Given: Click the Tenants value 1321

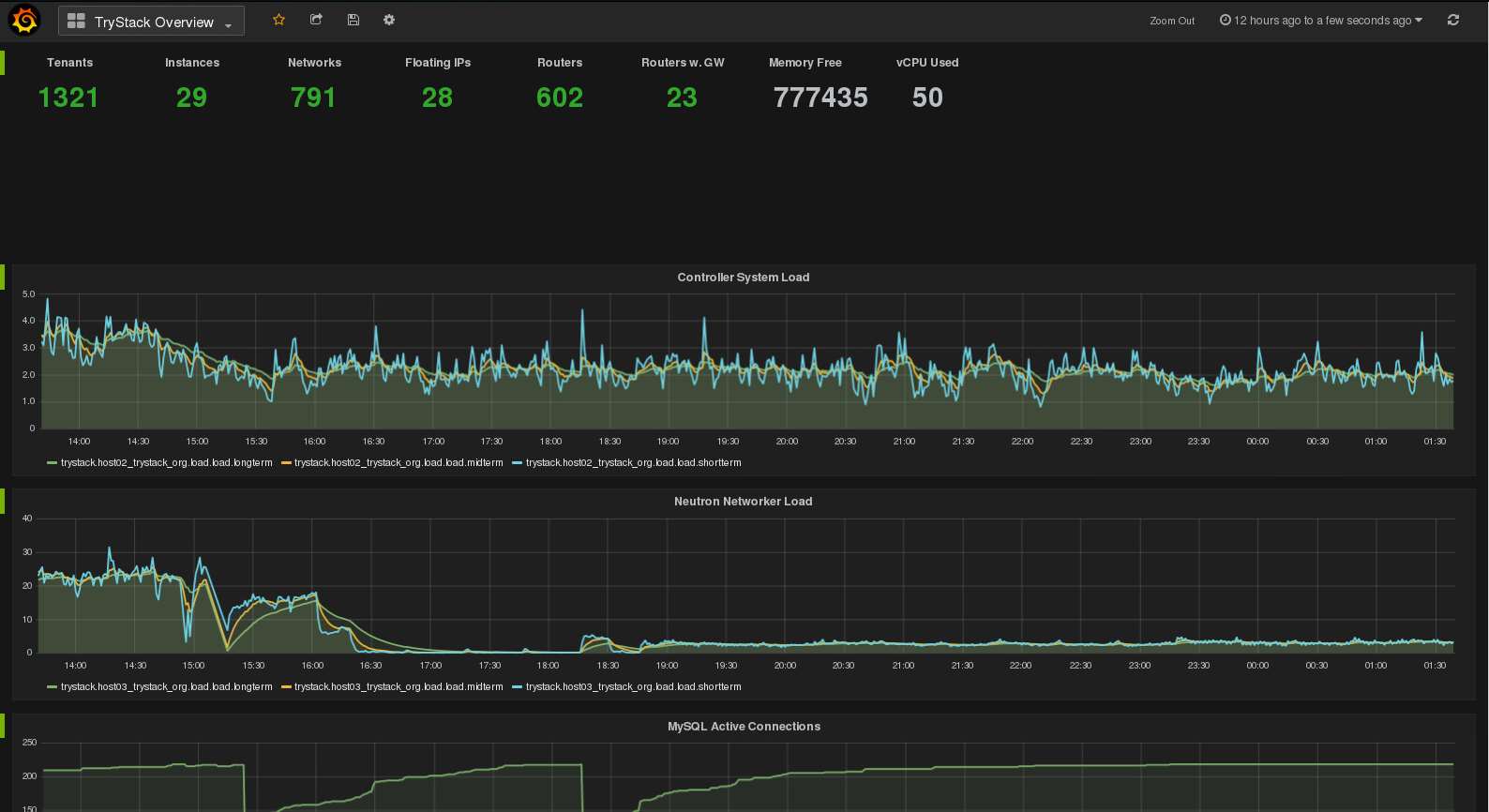Looking at the screenshot, I should [68, 98].
